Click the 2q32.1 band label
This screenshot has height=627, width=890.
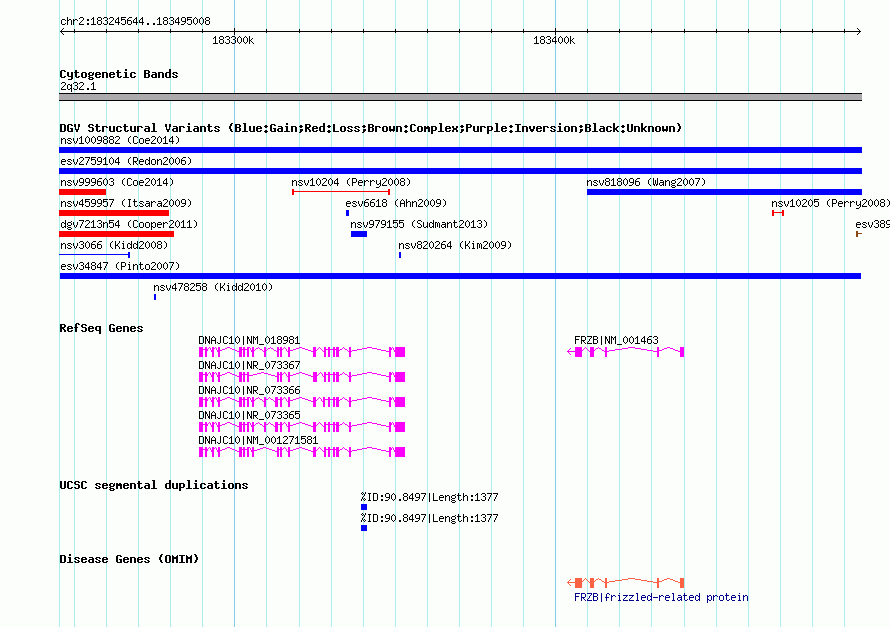[78, 86]
